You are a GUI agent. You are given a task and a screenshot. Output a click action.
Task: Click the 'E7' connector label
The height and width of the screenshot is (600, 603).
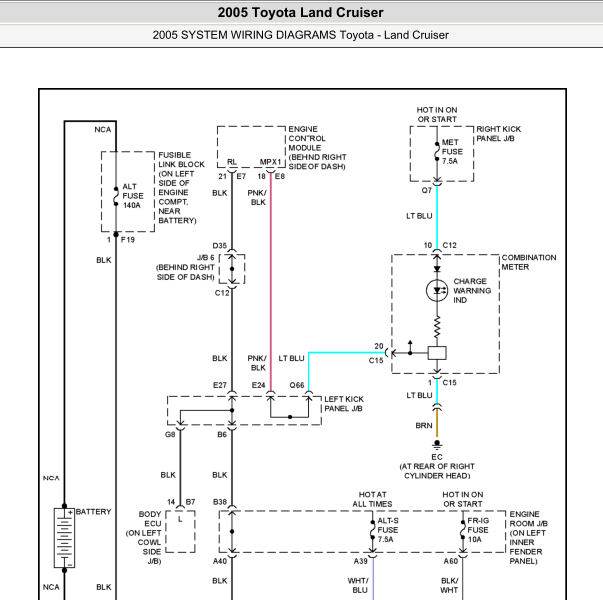[241, 177]
